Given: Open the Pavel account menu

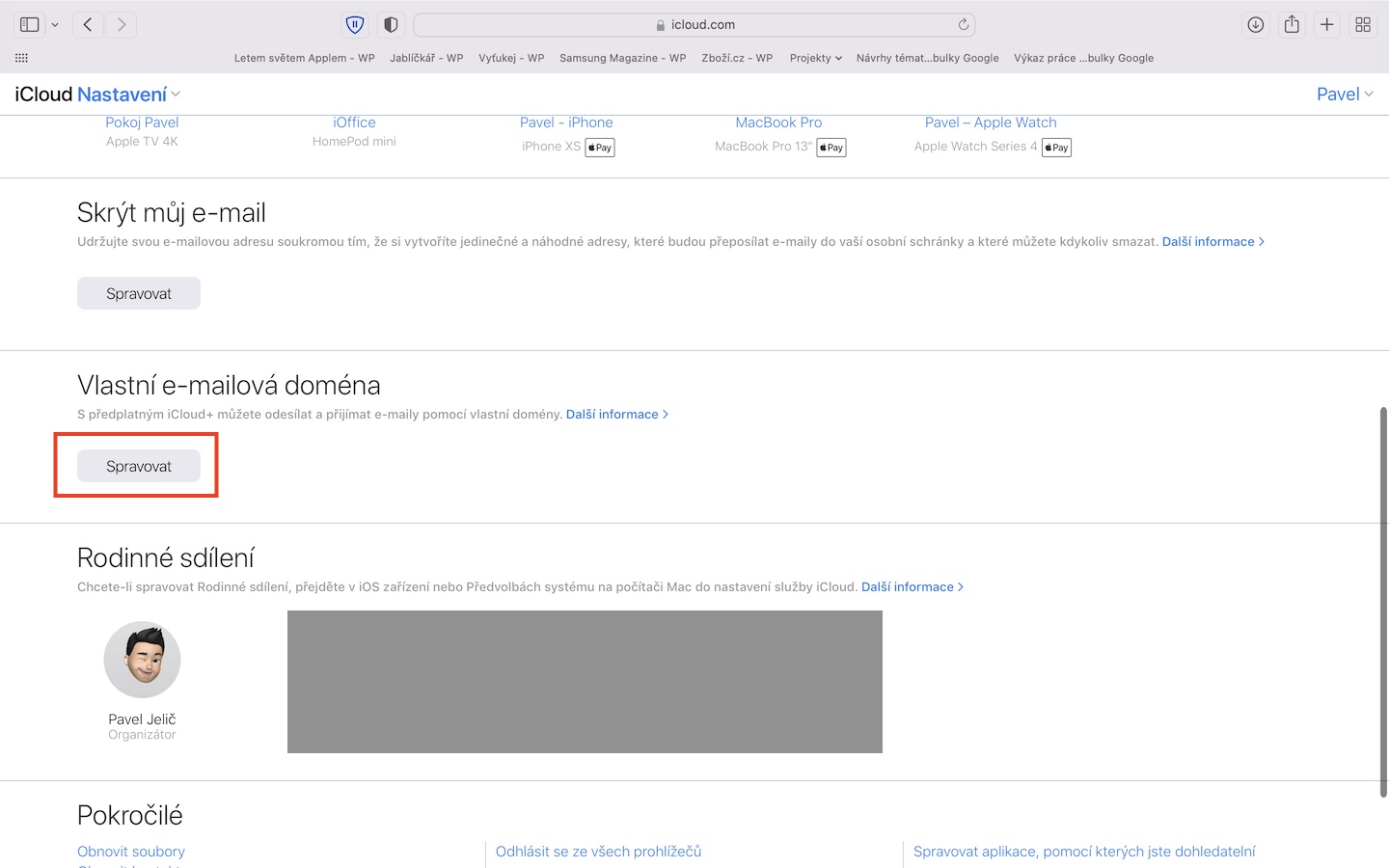Looking at the screenshot, I should pos(1345,95).
